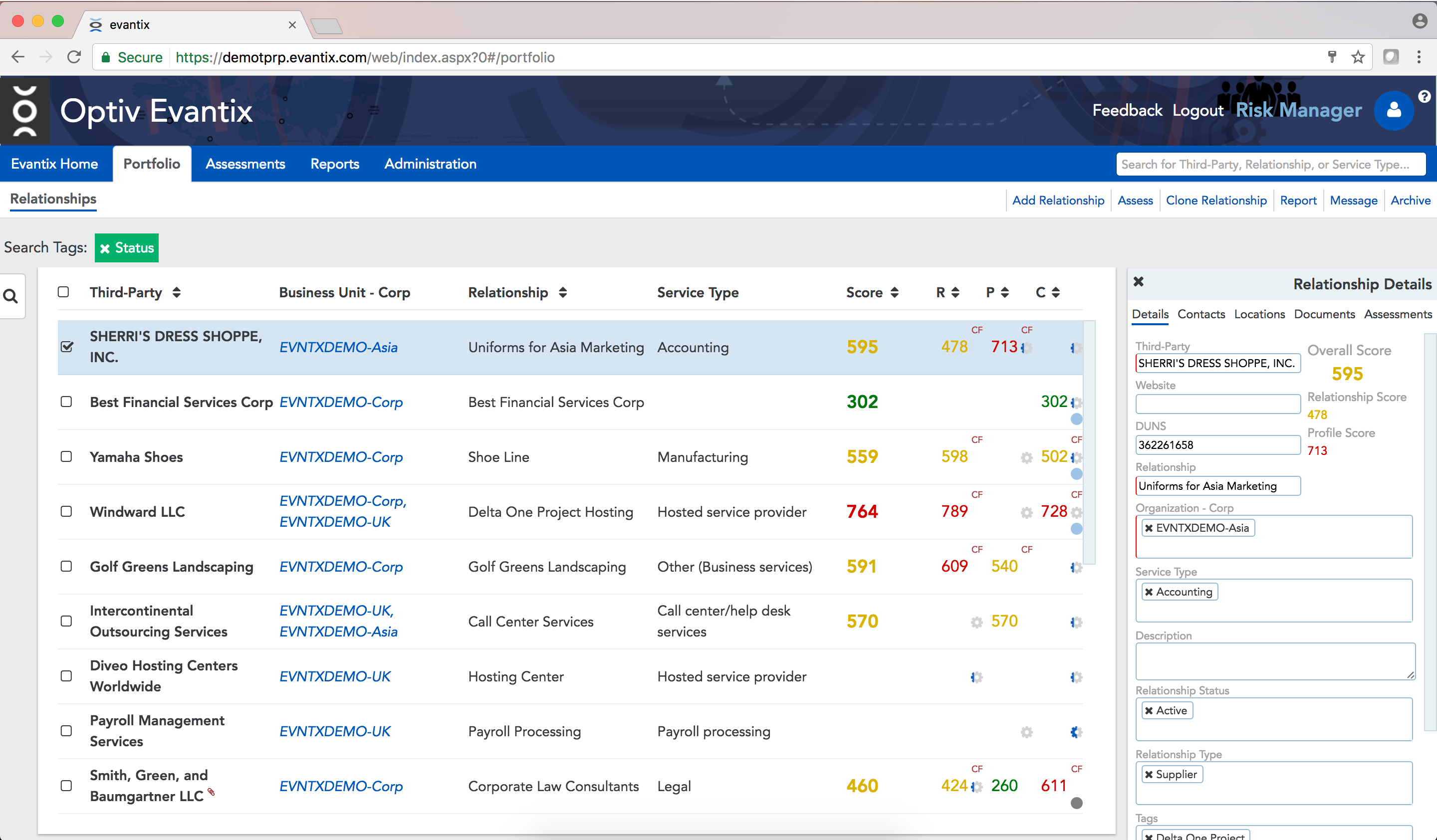Switch to Contacts tab in details panel
1437x840 pixels.
(x=1201, y=314)
